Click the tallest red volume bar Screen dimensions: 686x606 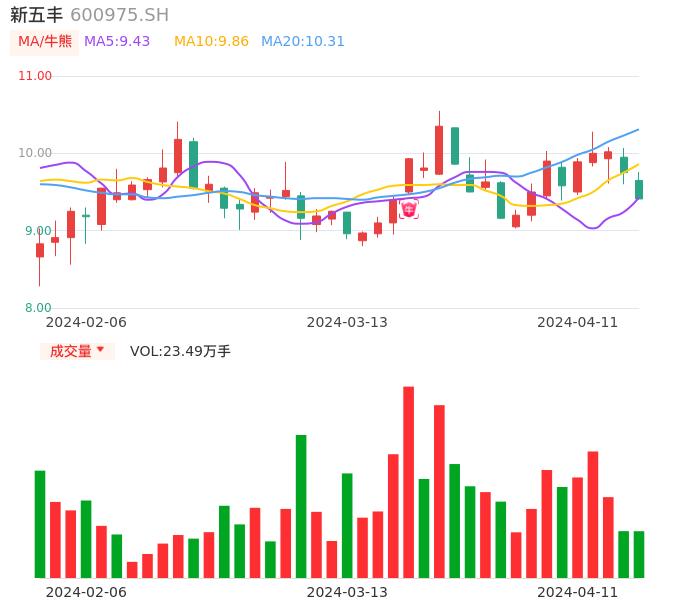pyautogui.click(x=408, y=482)
